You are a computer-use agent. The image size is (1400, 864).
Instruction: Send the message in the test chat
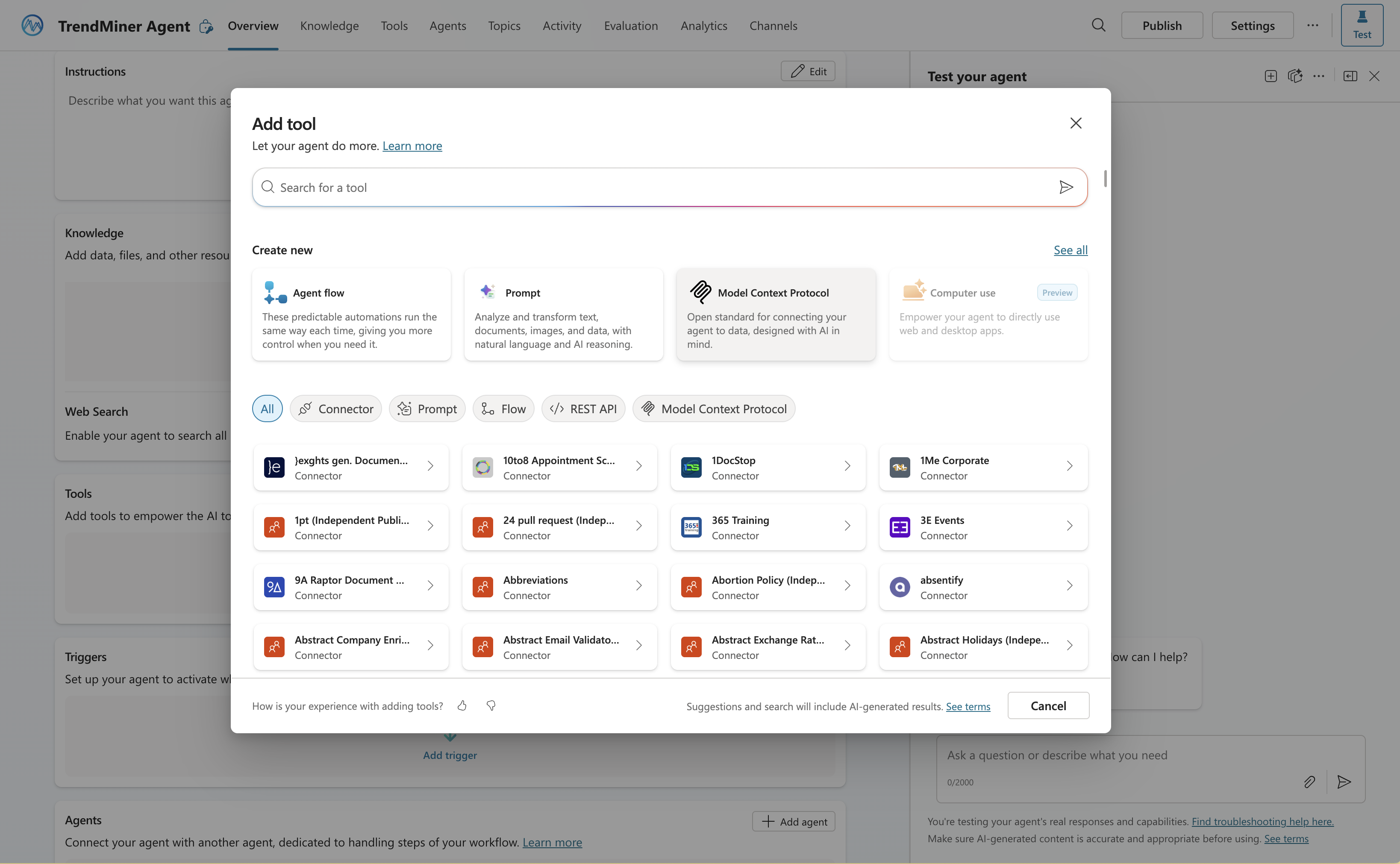click(x=1344, y=782)
